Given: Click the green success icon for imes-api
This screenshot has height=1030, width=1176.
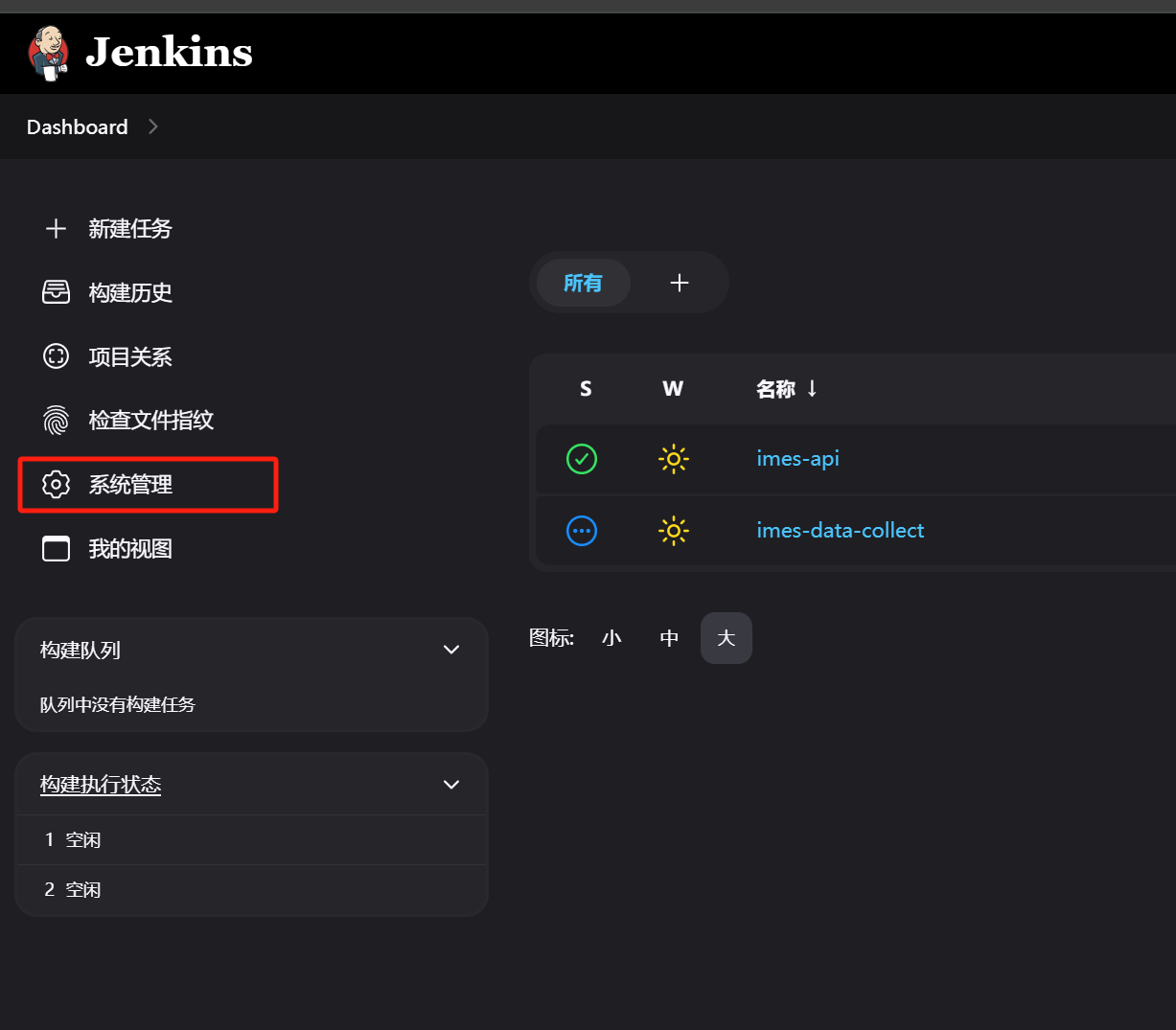Looking at the screenshot, I should point(582,459).
